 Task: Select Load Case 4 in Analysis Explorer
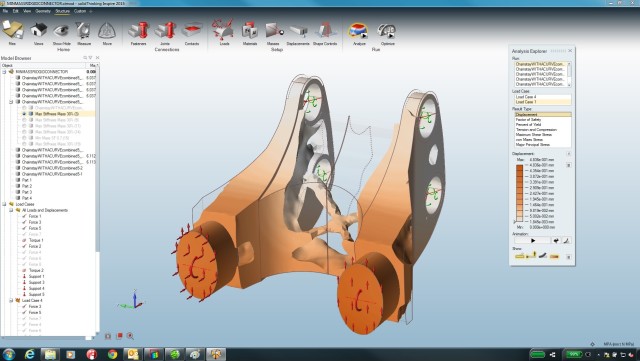pos(542,97)
